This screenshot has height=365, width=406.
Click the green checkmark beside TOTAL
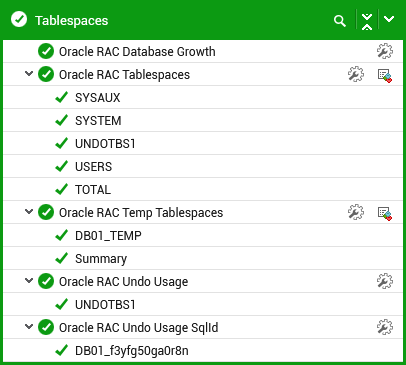tap(62, 189)
